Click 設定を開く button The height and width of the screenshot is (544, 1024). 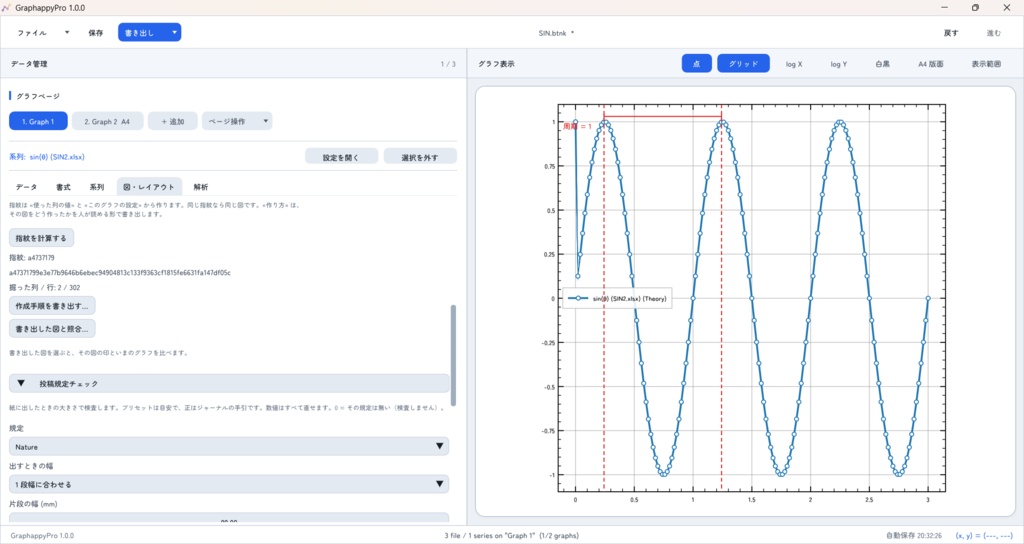[341, 157]
